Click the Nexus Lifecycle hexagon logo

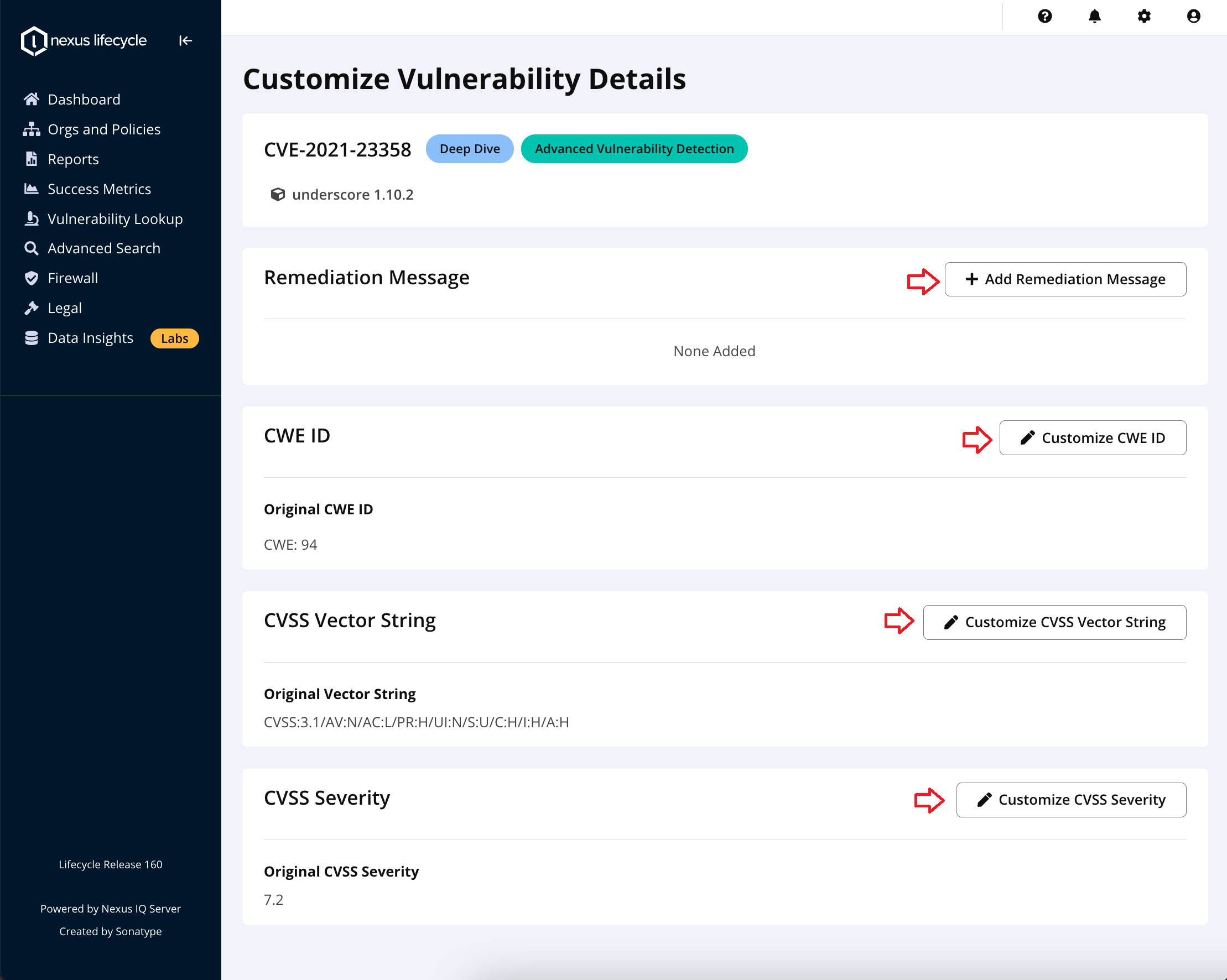pyautogui.click(x=34, y=41)
